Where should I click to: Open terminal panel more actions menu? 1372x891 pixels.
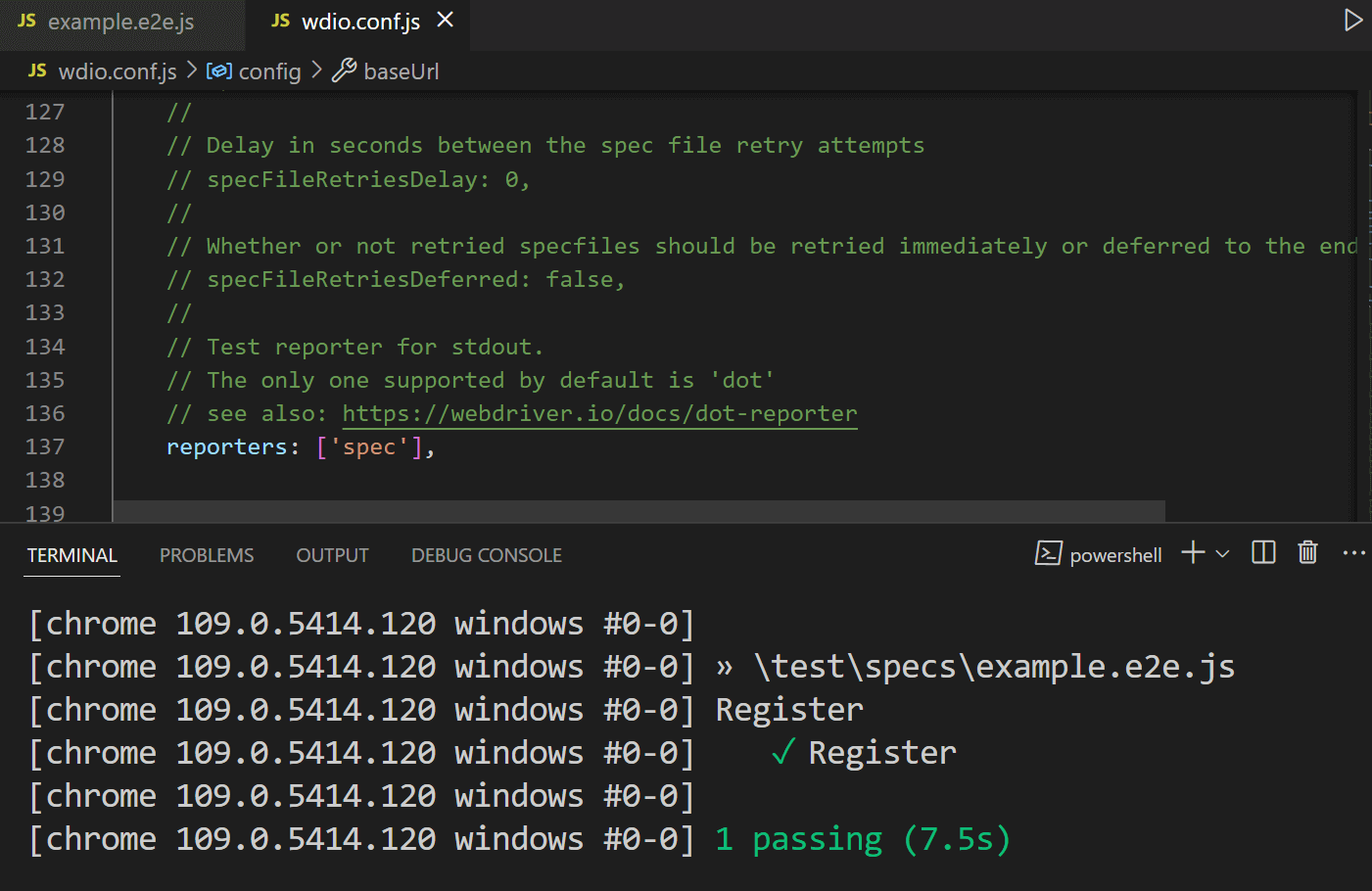(1353, 553)
